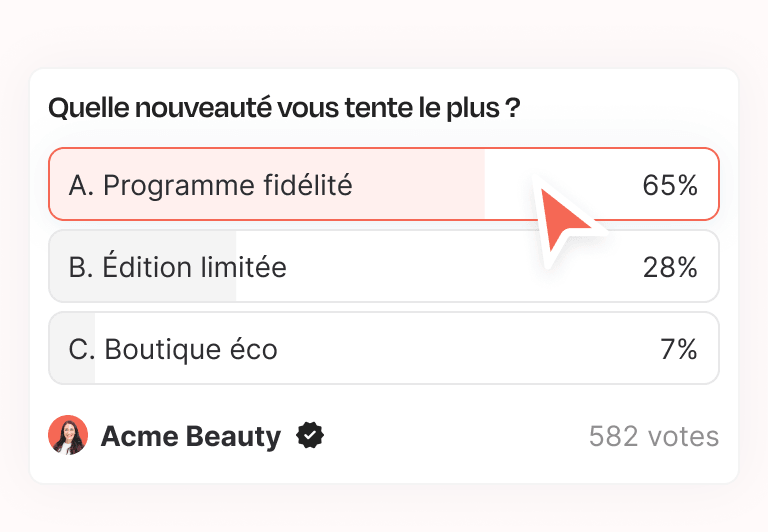Click the poll question "Quelle nouveauté vous tente"
768x532 pixels.
[284, 108]
